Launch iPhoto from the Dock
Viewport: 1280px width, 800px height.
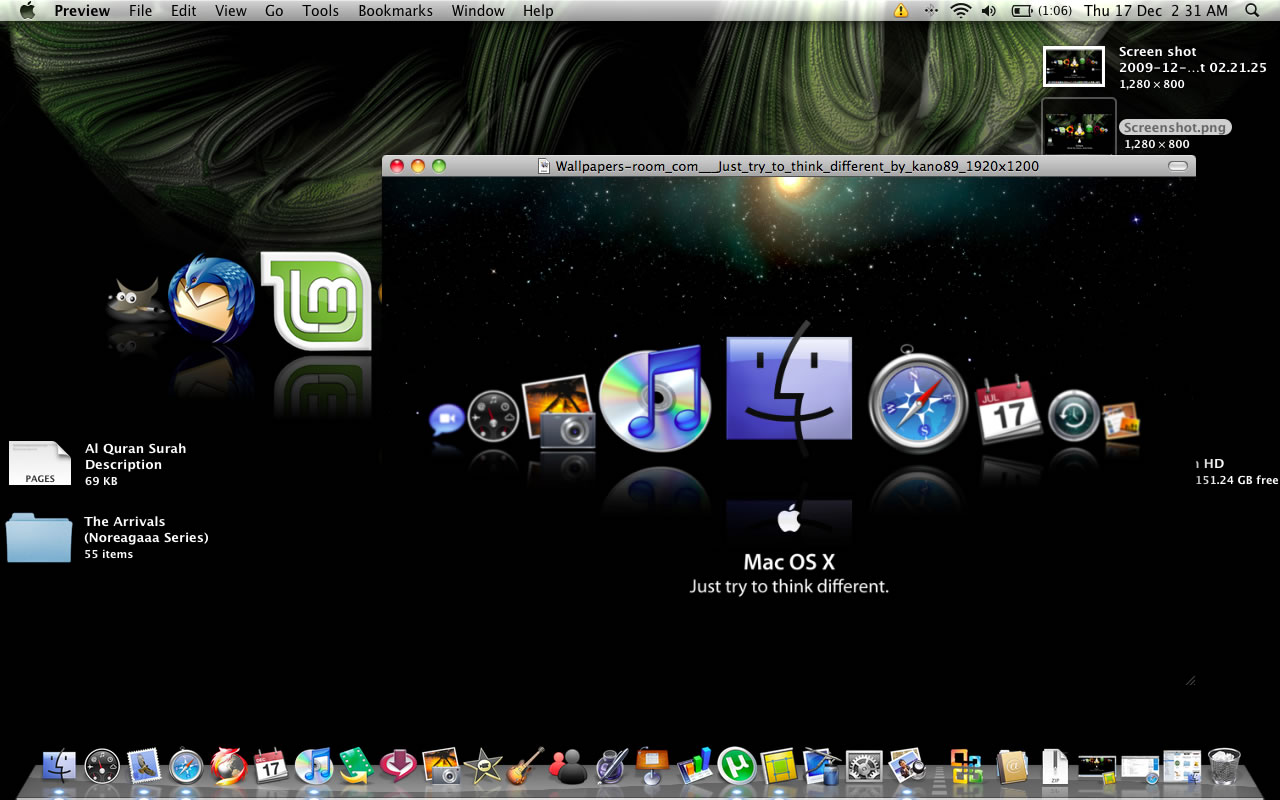[x=441, y=766]
